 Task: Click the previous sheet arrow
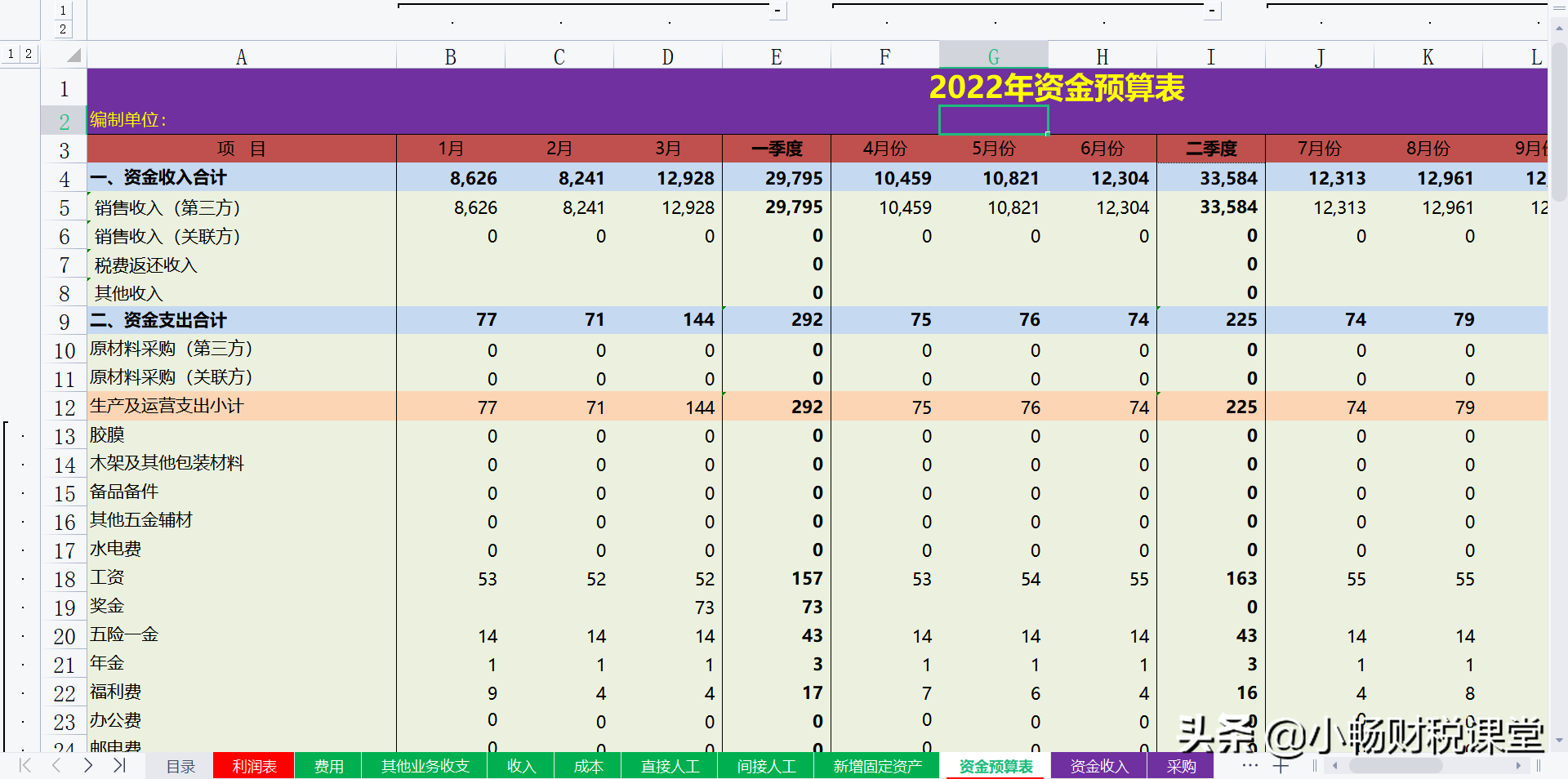[x=56, y=766]
